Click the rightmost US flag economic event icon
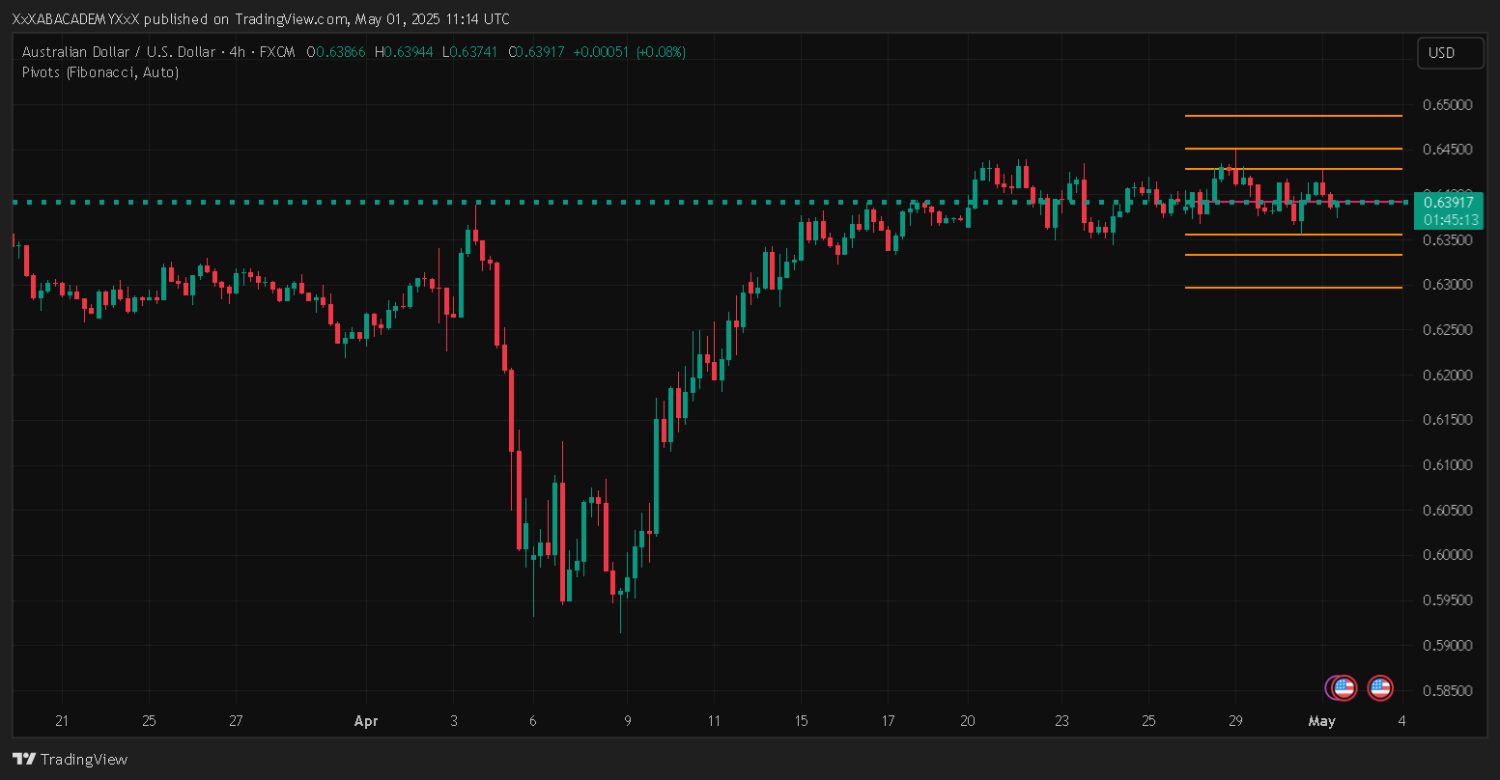Image resolution: width=1500 pixels, height=780 pixels. tap(1380, 687)
